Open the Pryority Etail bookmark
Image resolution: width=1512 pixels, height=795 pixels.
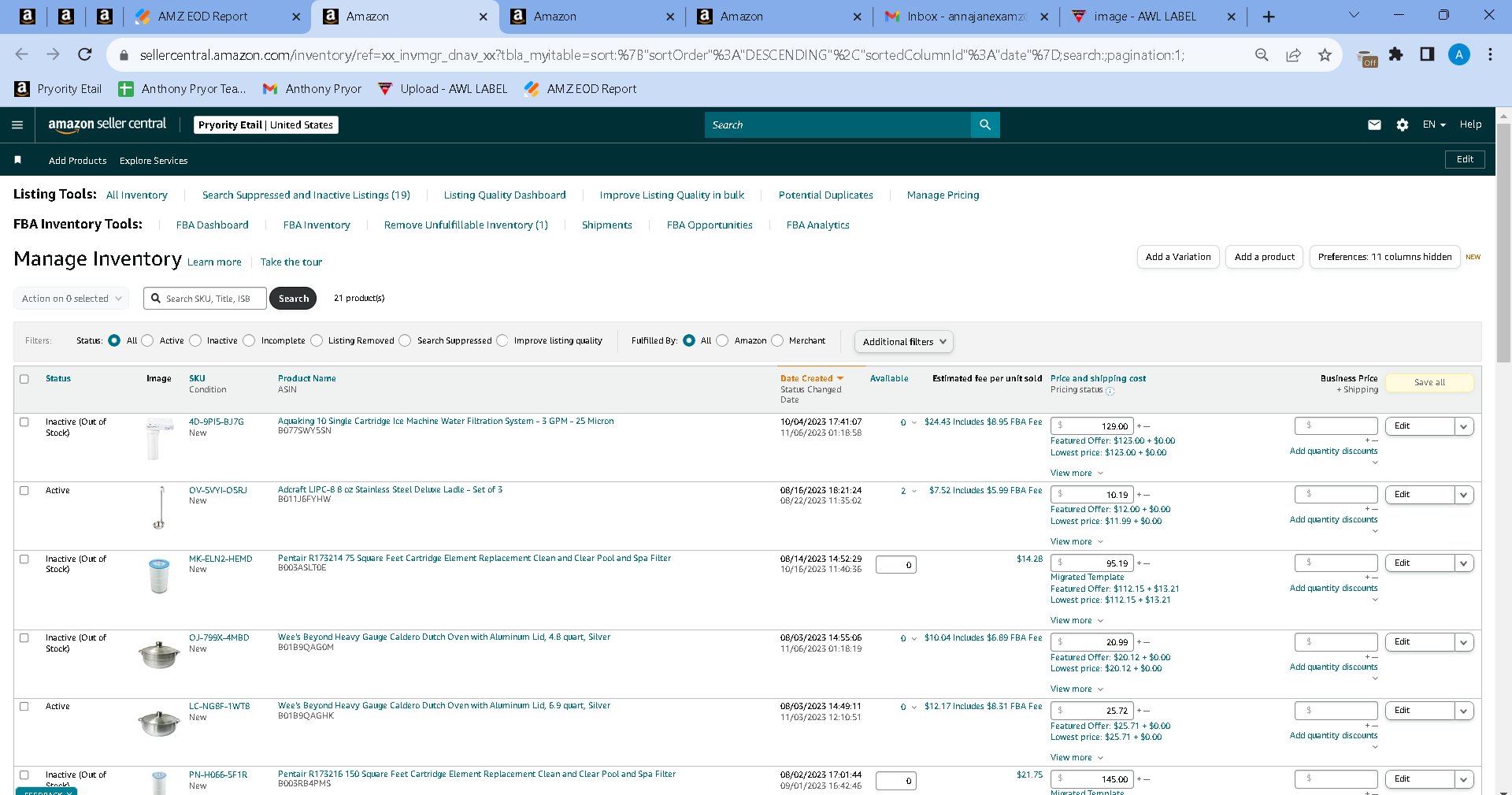[58, 89]
